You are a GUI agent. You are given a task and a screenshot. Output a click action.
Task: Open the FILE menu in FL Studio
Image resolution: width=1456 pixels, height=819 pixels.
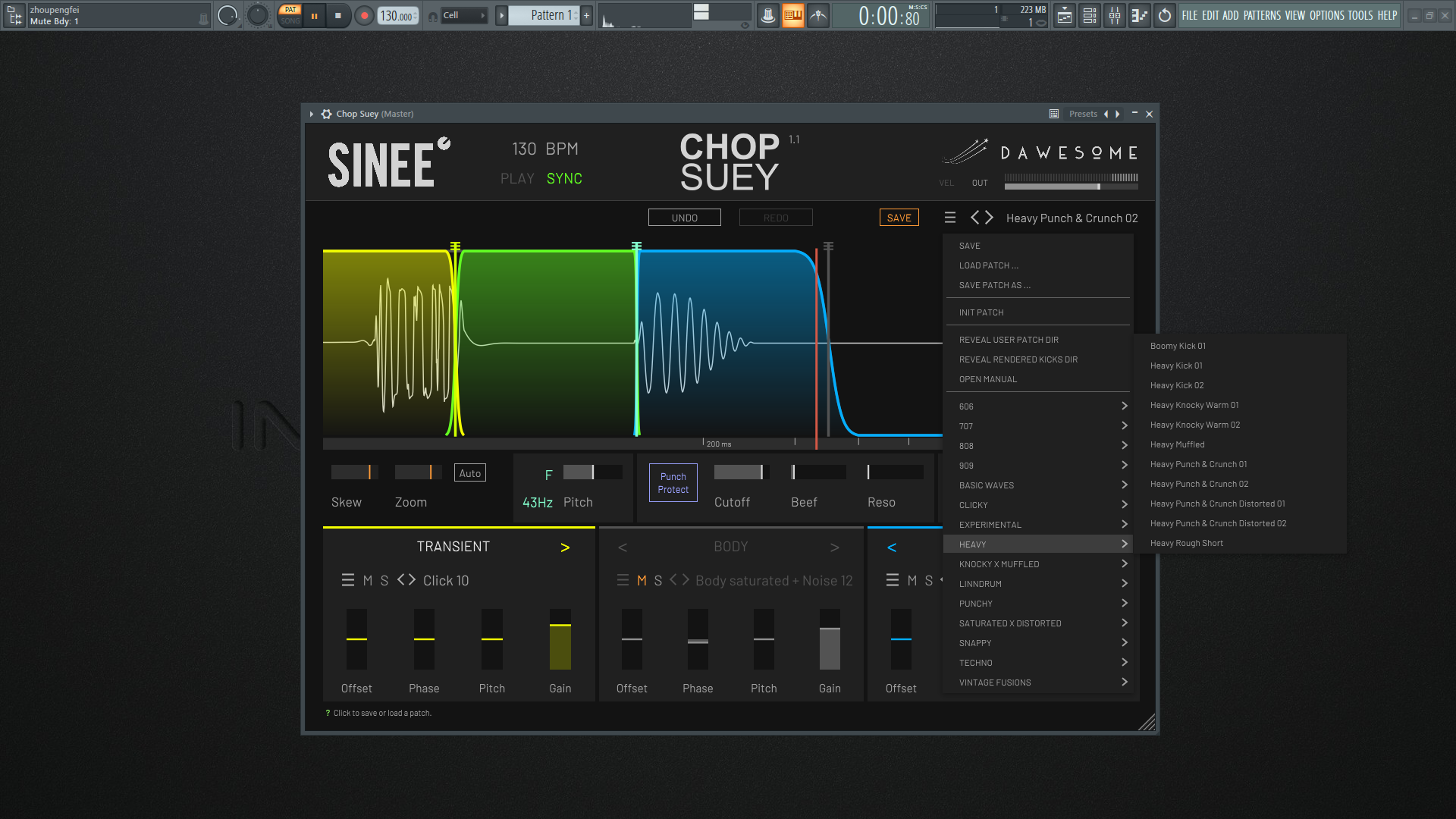click(1190, 15)
